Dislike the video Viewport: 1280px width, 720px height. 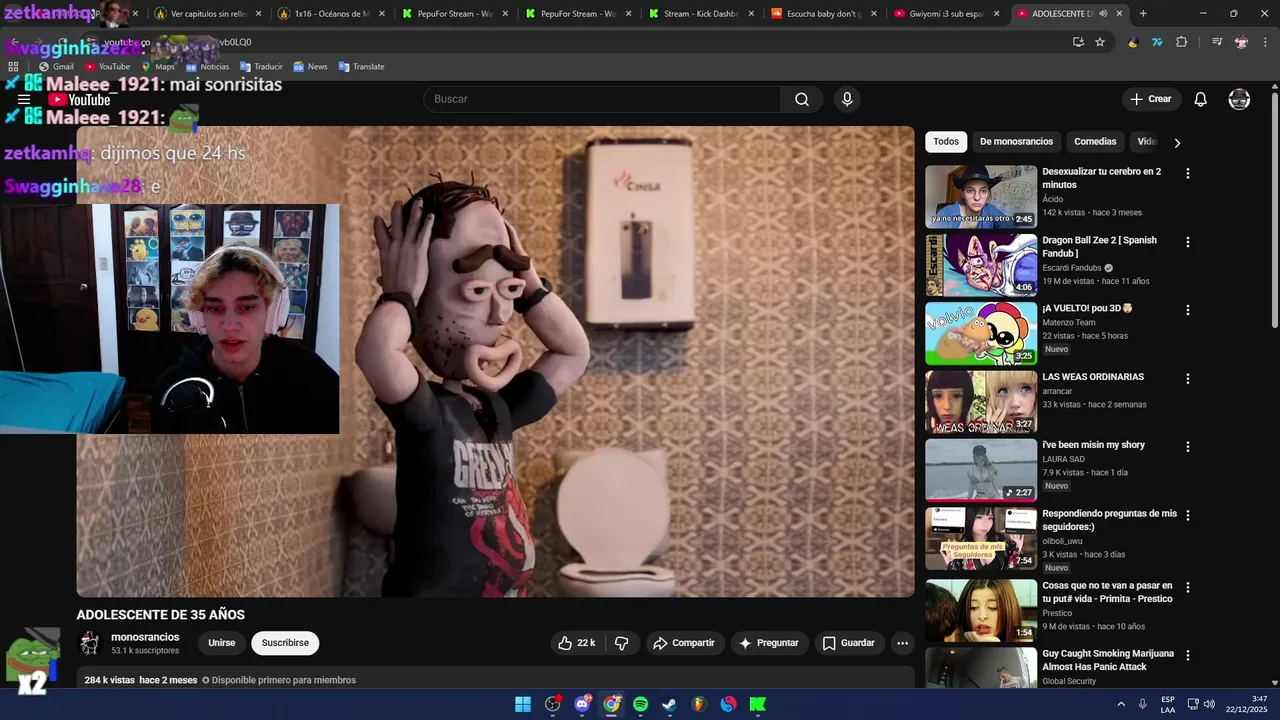[x=621, y=643]
